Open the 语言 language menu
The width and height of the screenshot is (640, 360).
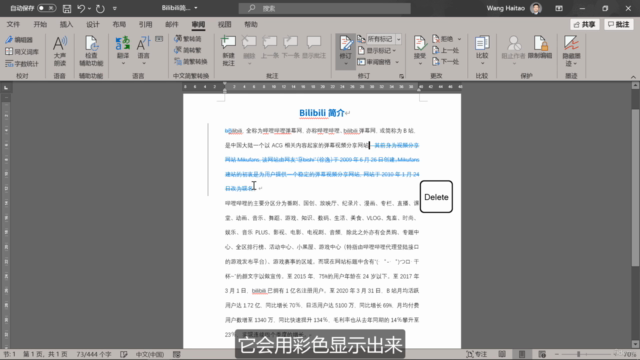(144, 51)
